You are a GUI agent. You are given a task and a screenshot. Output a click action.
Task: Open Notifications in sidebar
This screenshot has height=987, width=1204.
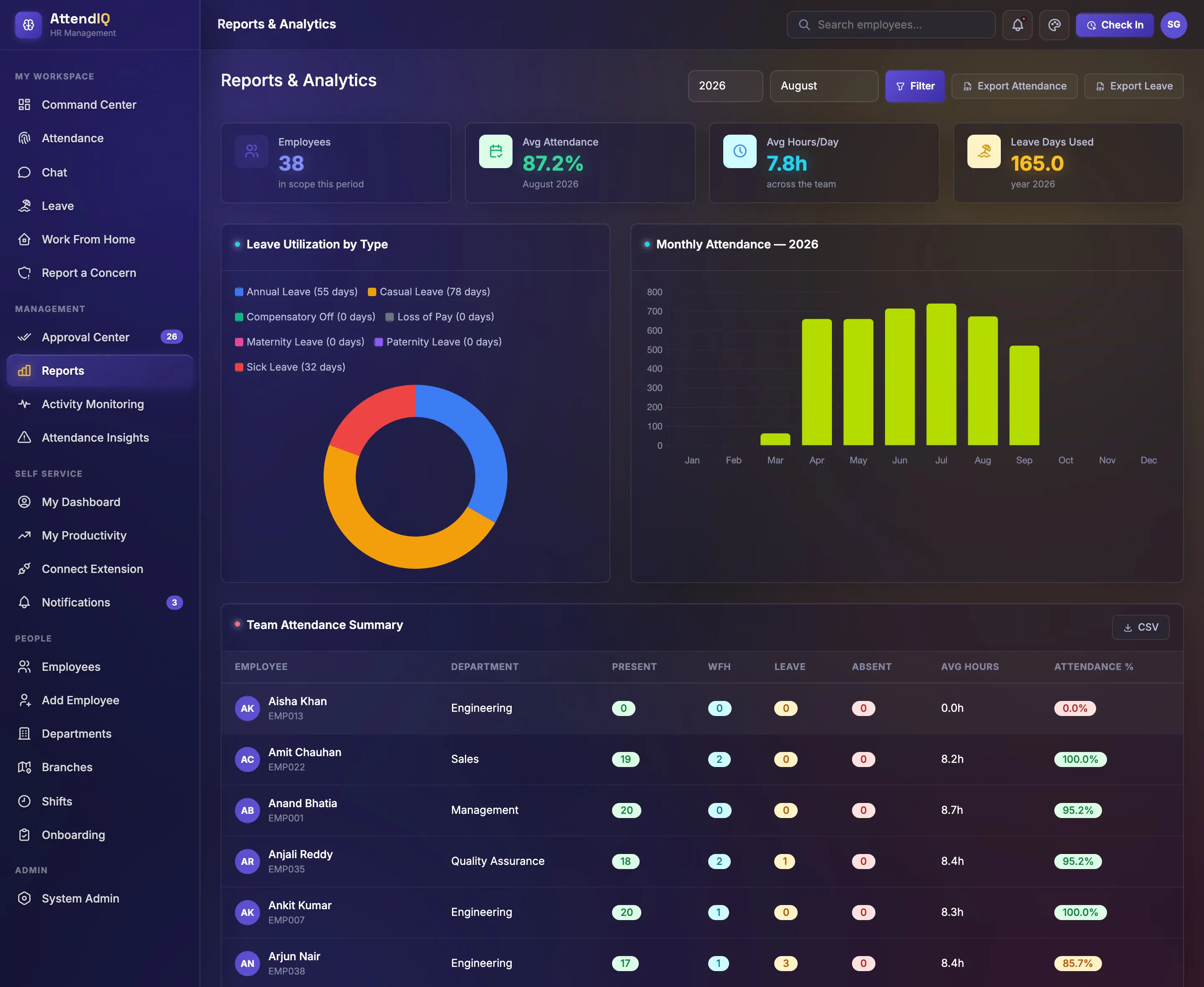coord(100,603)
